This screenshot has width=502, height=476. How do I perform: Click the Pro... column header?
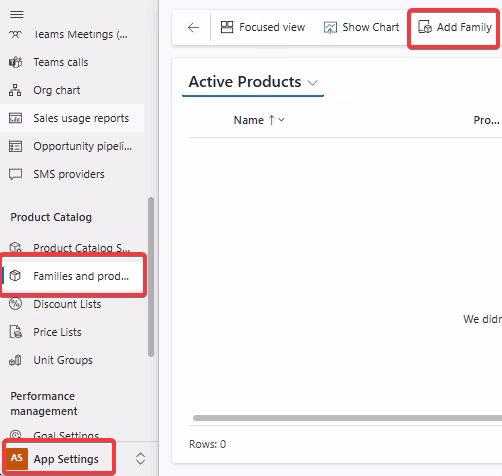pos(486,120)
